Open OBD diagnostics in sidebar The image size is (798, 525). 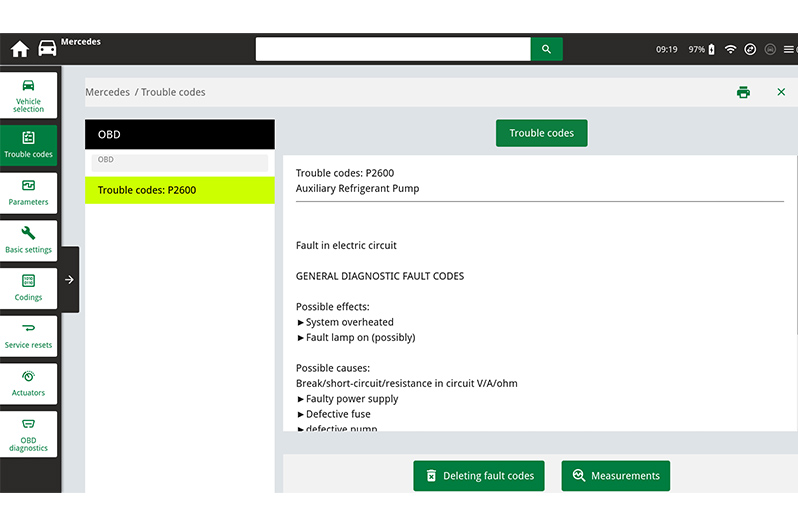[x=29, y=435]
